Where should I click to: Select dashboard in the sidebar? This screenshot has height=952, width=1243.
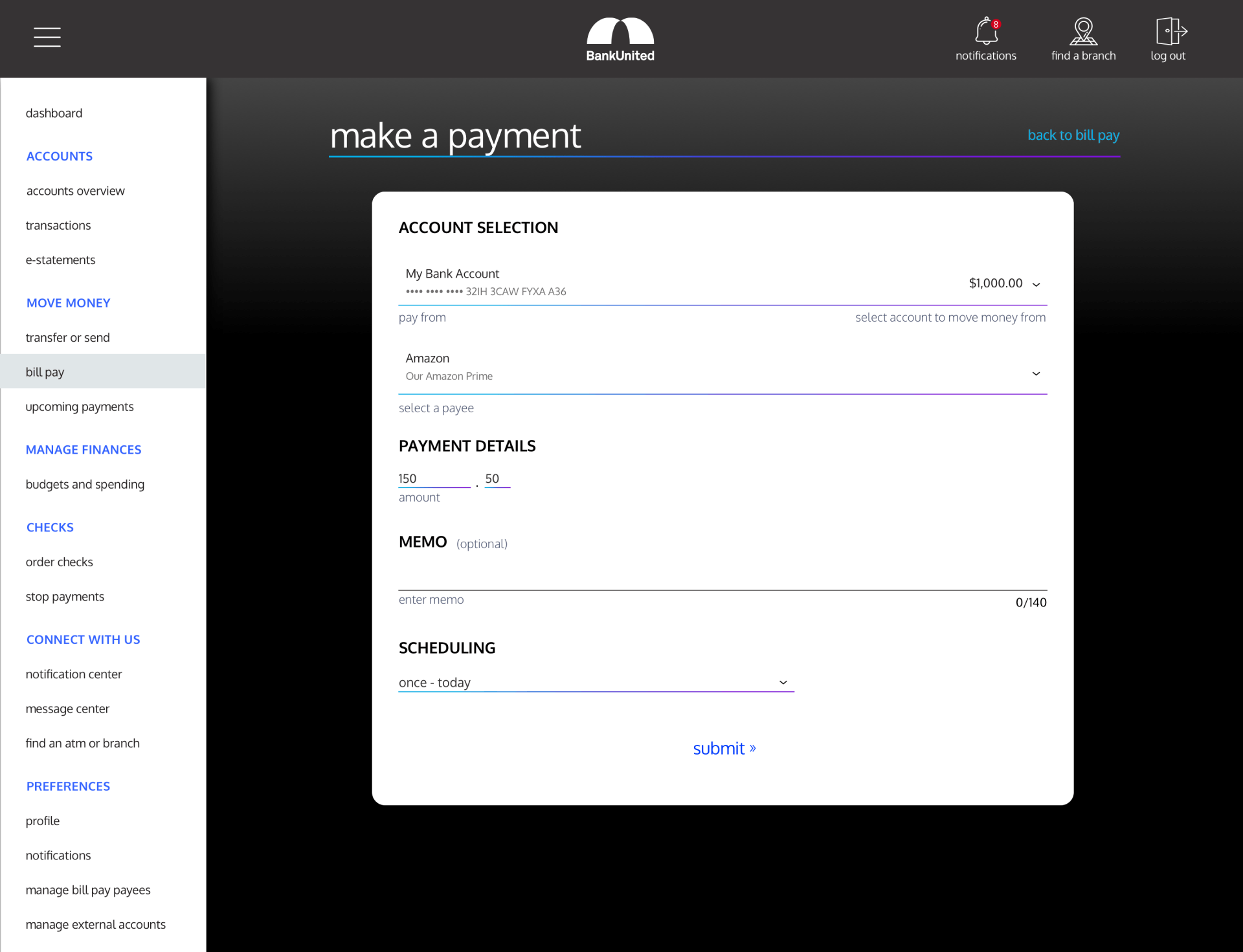(54, 113)
